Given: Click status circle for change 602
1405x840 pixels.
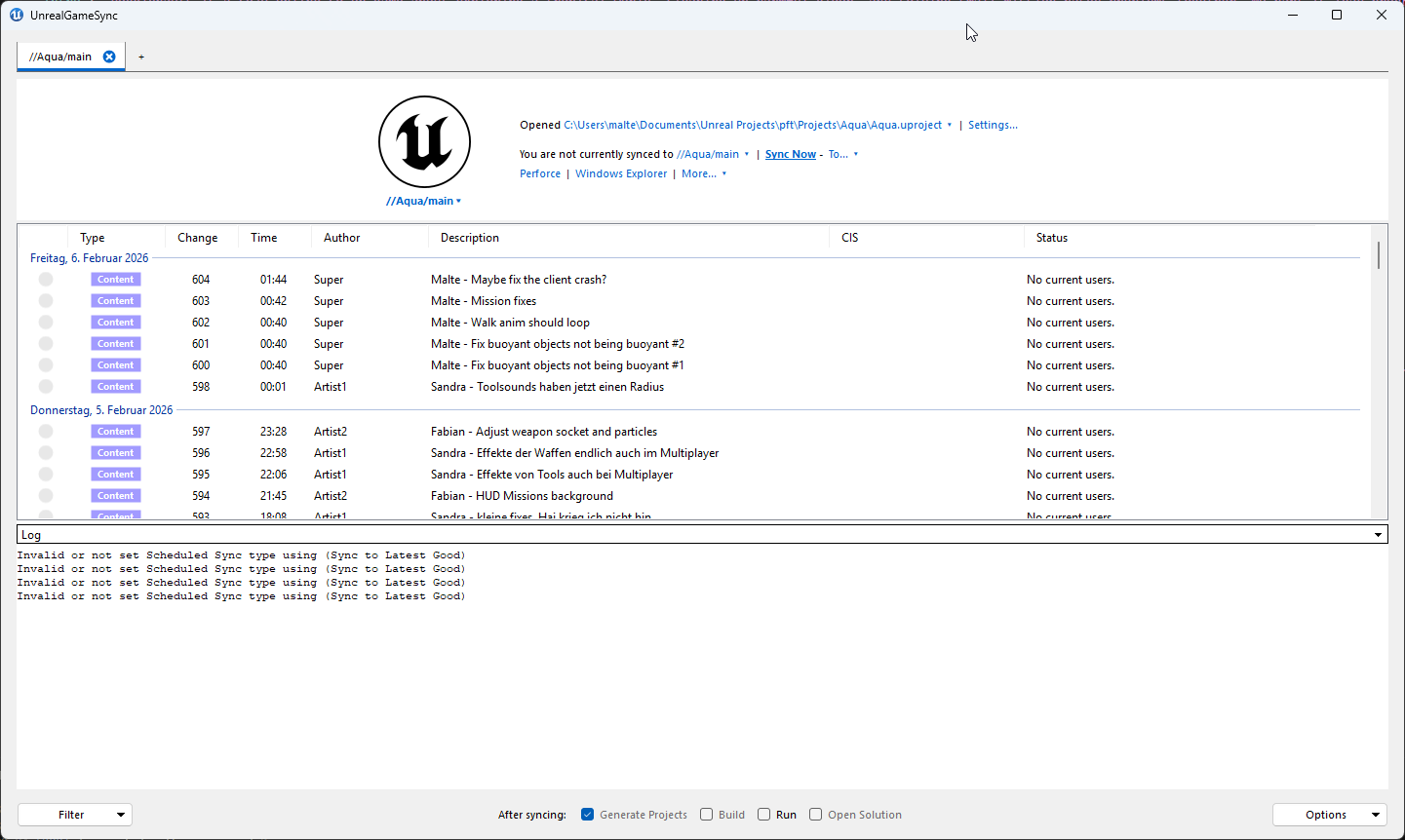Looking at the screenshot, I should tap(46, 323).
